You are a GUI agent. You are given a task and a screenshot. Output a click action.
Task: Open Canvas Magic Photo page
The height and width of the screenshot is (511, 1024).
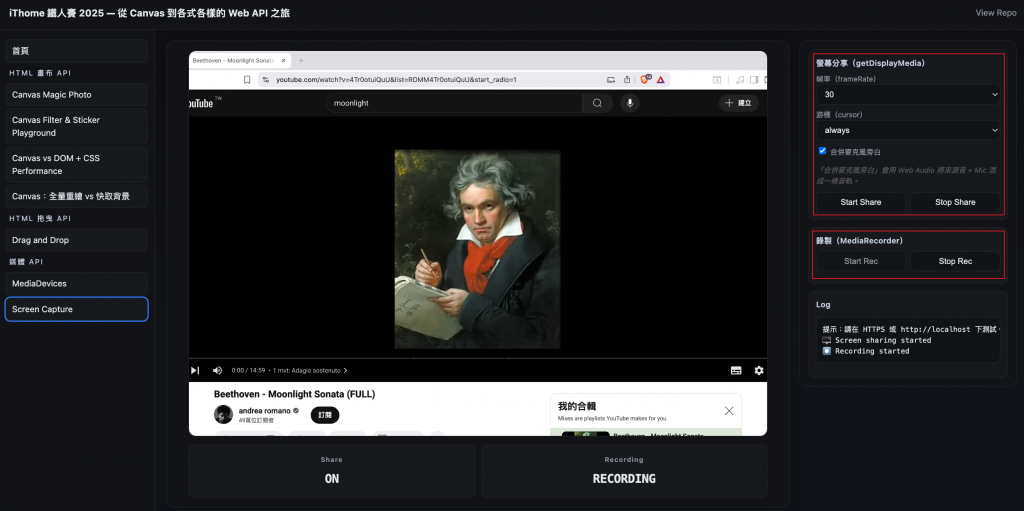tap(76, 95)
